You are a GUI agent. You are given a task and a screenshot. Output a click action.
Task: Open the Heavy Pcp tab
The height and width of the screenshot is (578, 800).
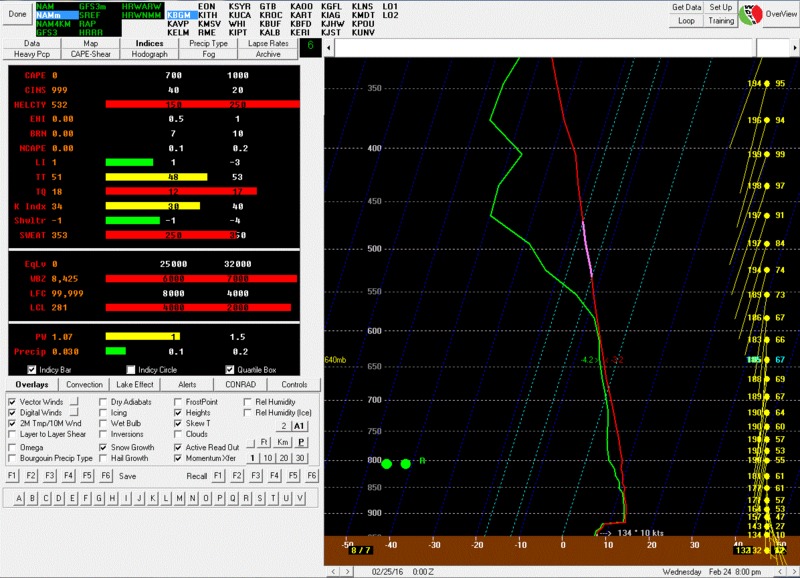[32, 54]
